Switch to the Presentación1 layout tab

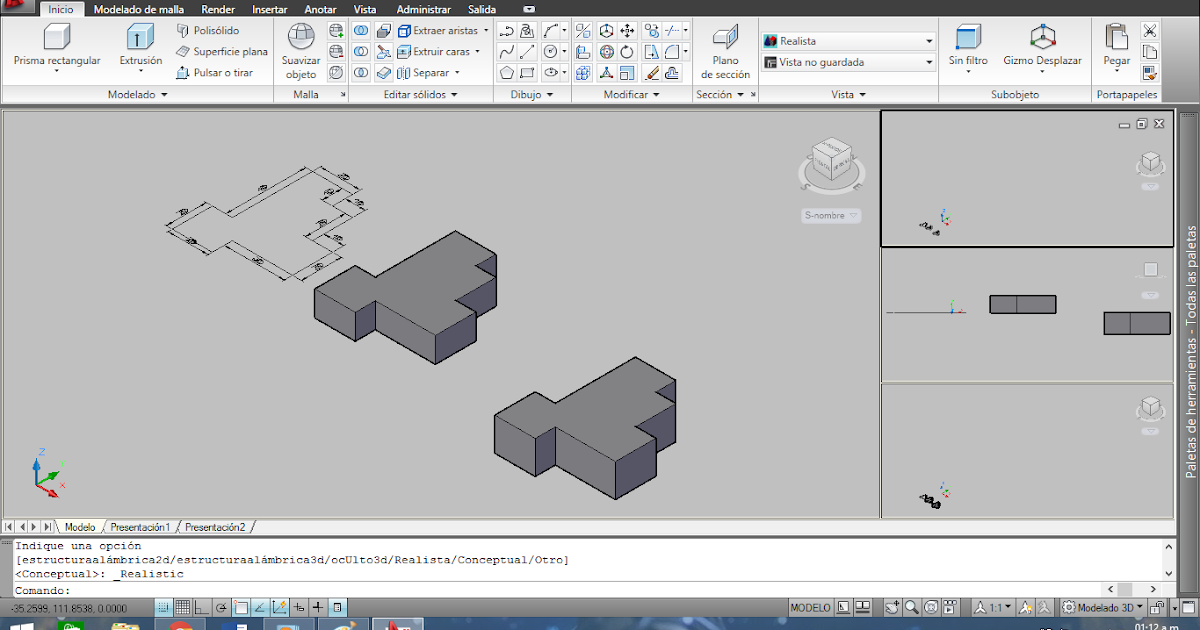tap(140, 525)
